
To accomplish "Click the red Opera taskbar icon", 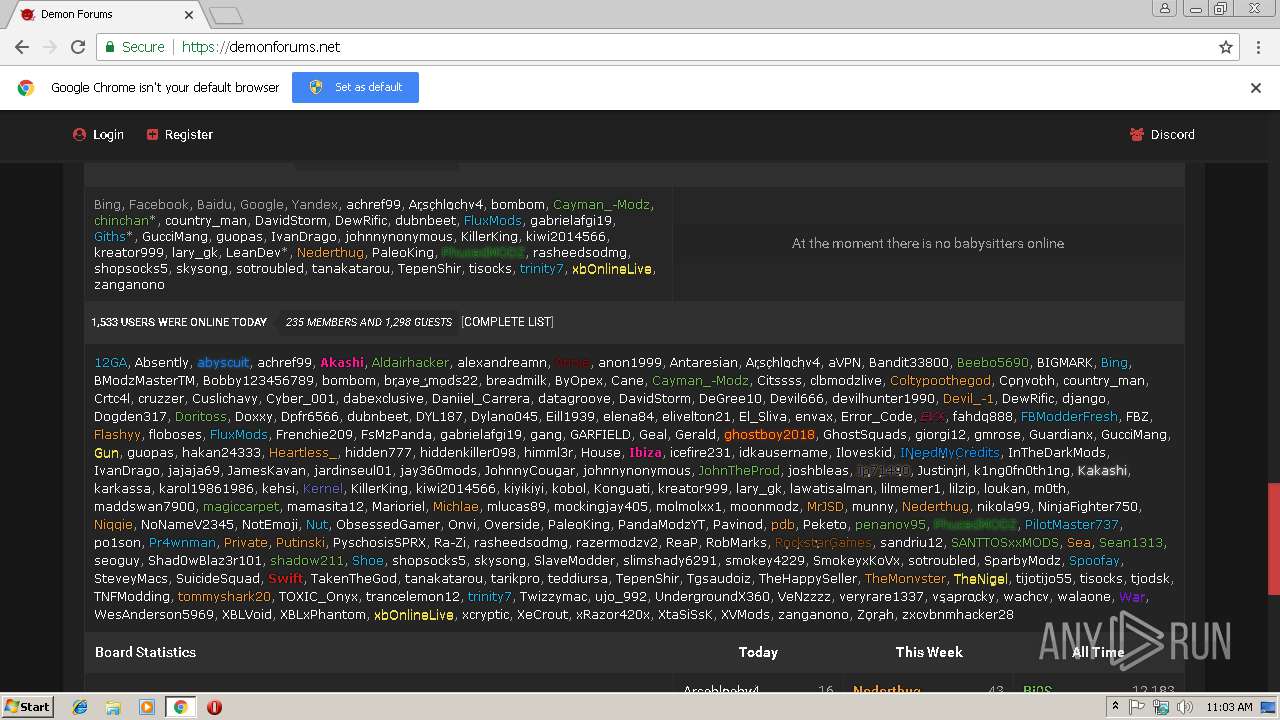I will (x=214, y=707).
